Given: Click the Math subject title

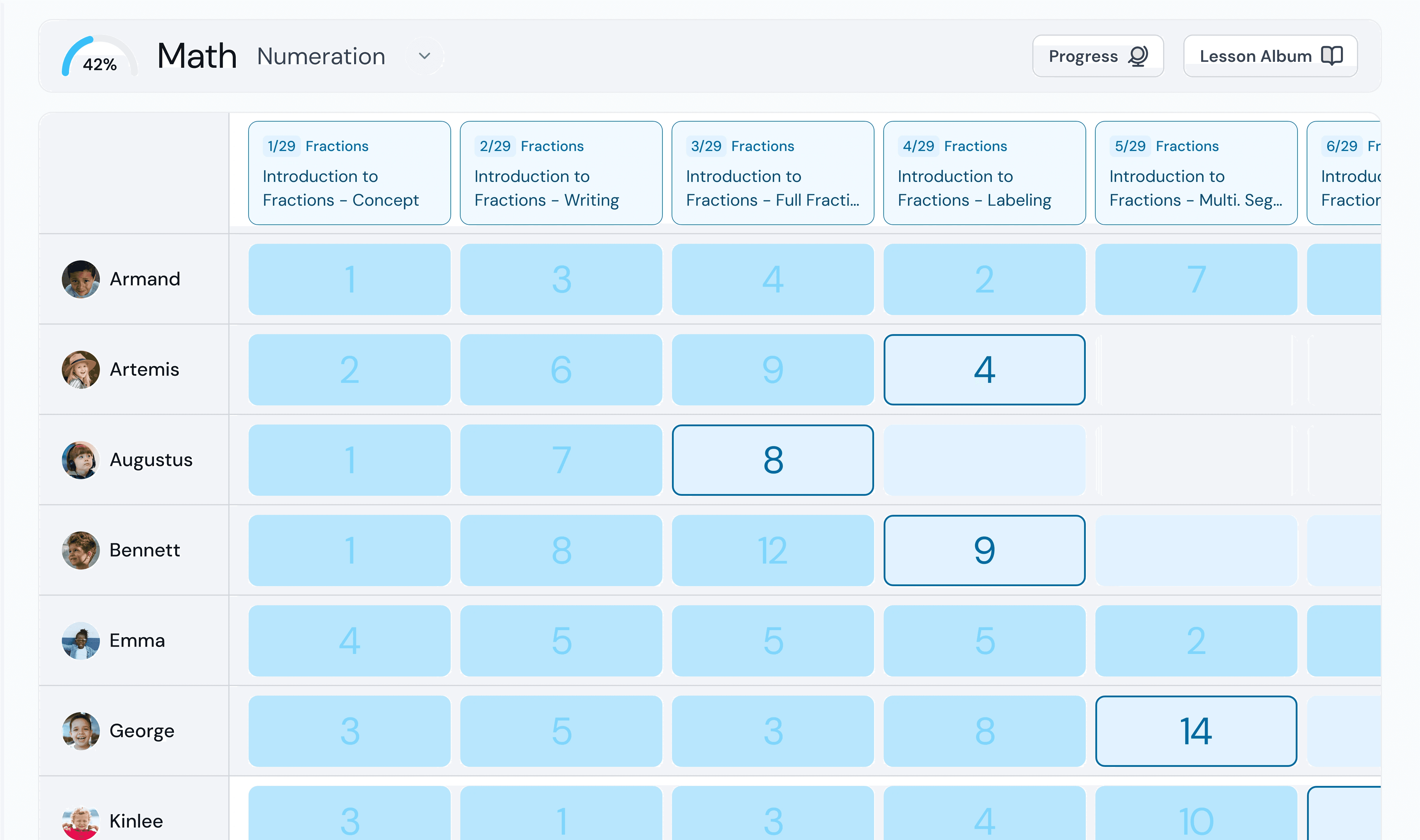Looking at the screenshot, I should (x=197, y=56).
